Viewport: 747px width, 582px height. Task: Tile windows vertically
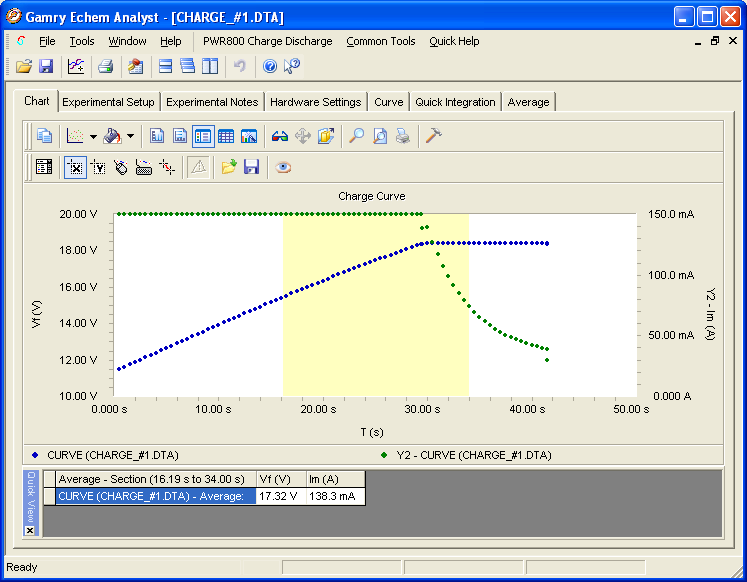210,66
